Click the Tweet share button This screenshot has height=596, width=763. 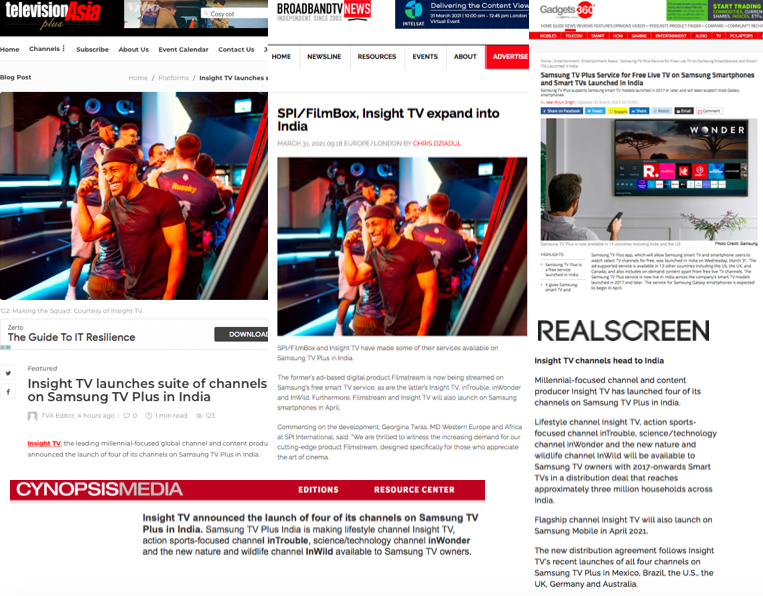(x=595, y=111)
